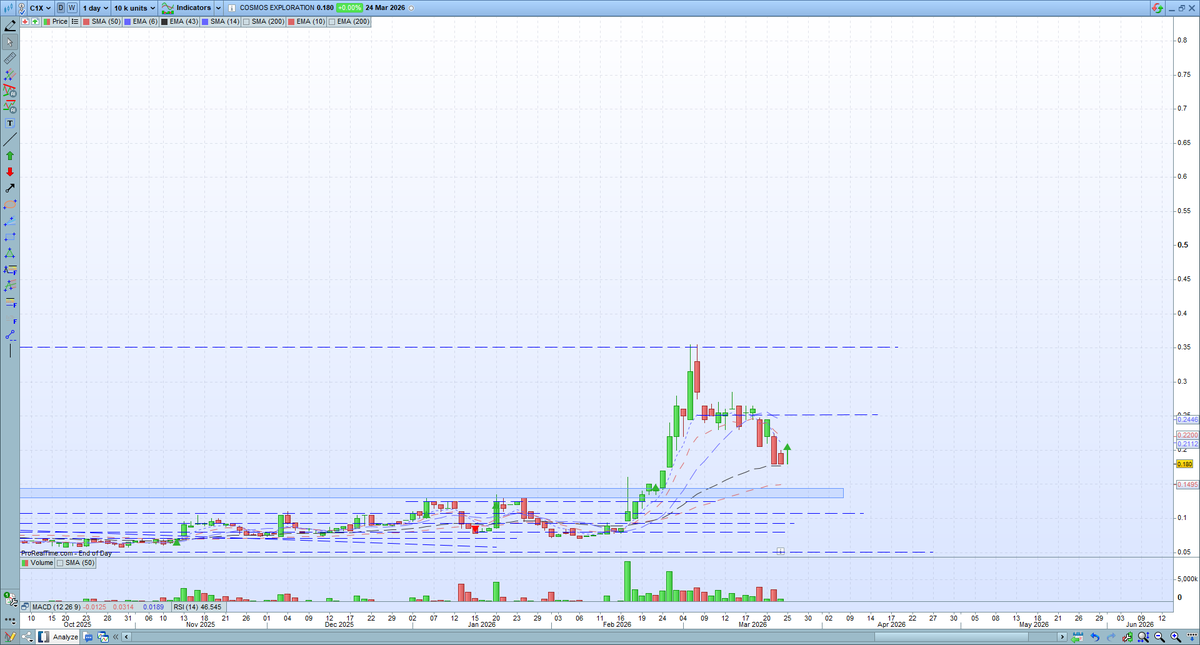Screen dimensions: 1200x645
Task: Click the EMA (43) black color swatch
Action: click(x=164, y=21)
